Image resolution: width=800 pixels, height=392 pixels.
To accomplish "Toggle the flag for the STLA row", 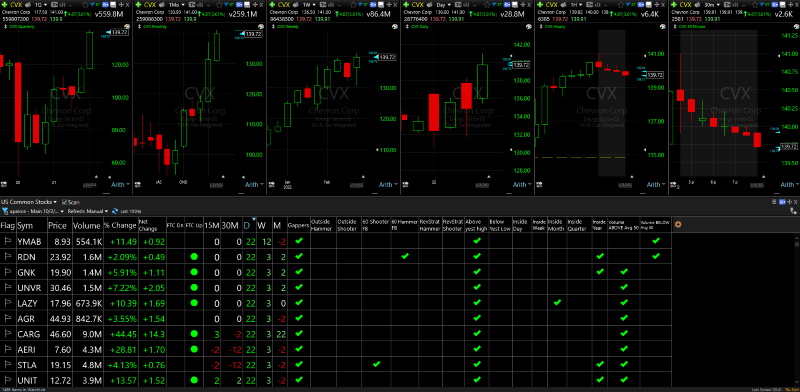I will (8, 365).
